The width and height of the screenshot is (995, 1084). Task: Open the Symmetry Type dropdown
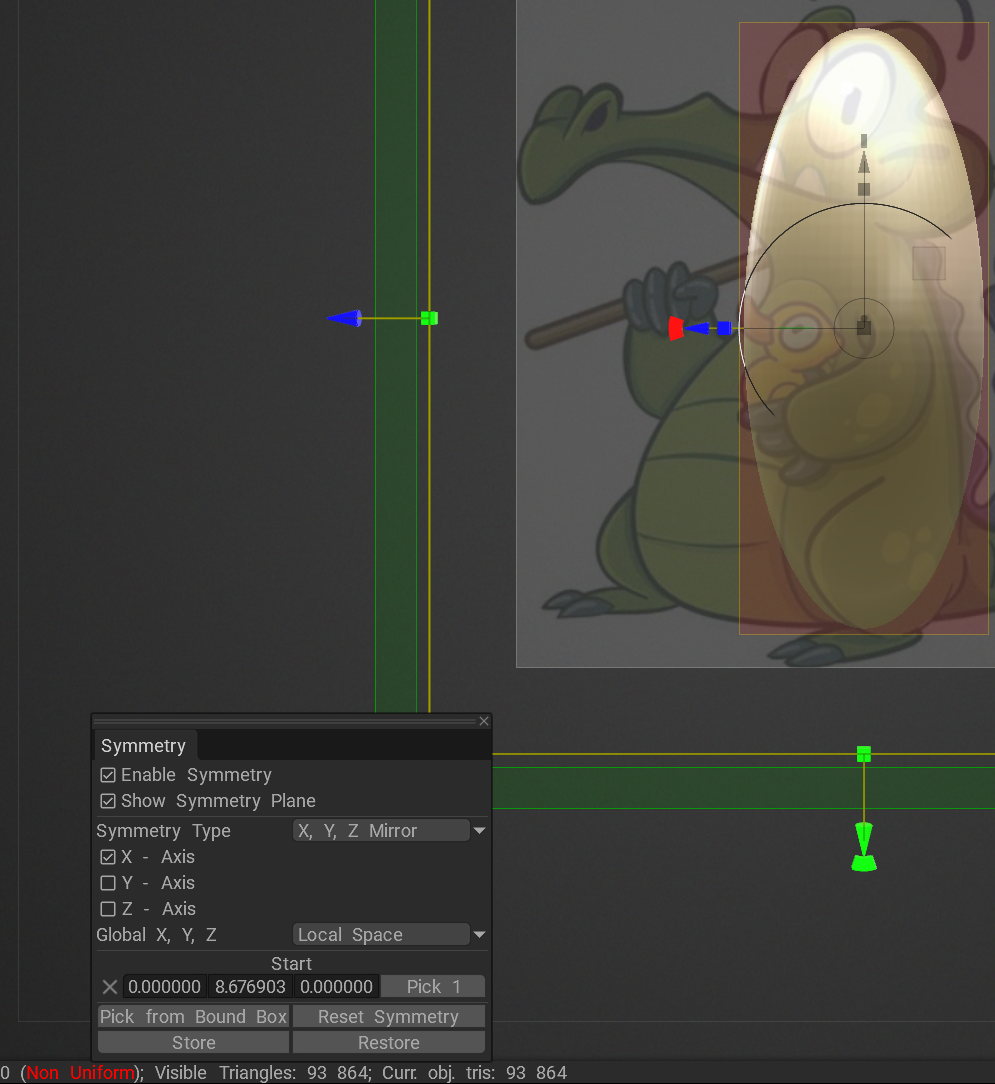tap(389, 831)
